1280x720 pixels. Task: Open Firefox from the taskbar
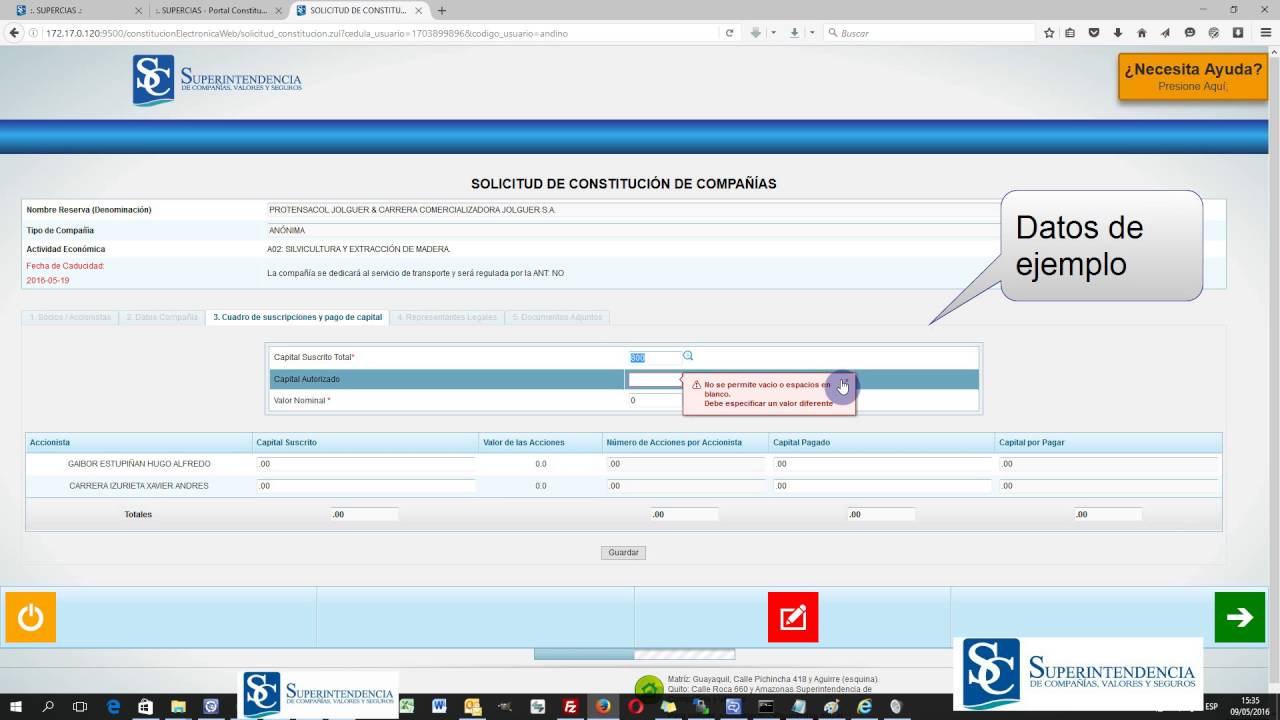[x=603, y=706]
